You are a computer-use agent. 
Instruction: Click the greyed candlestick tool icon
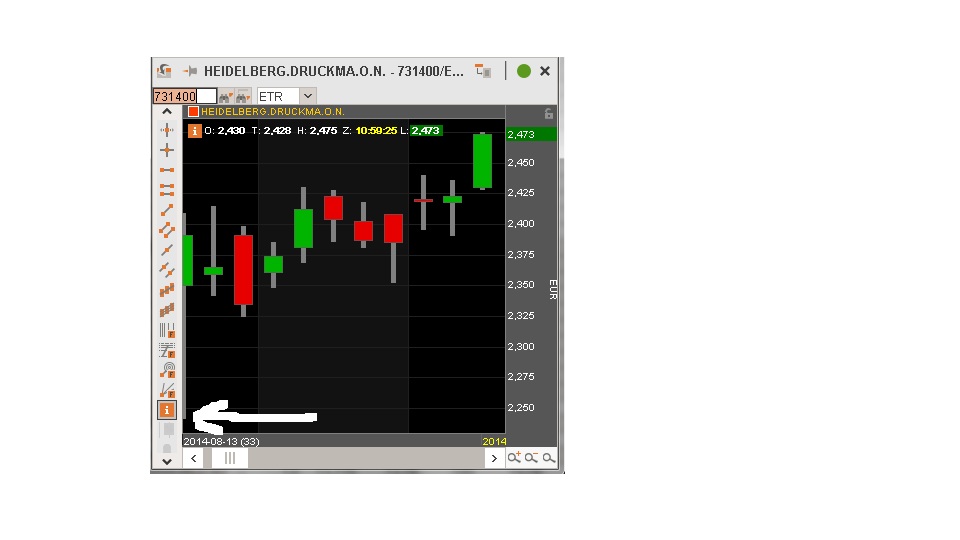[168, 431]
